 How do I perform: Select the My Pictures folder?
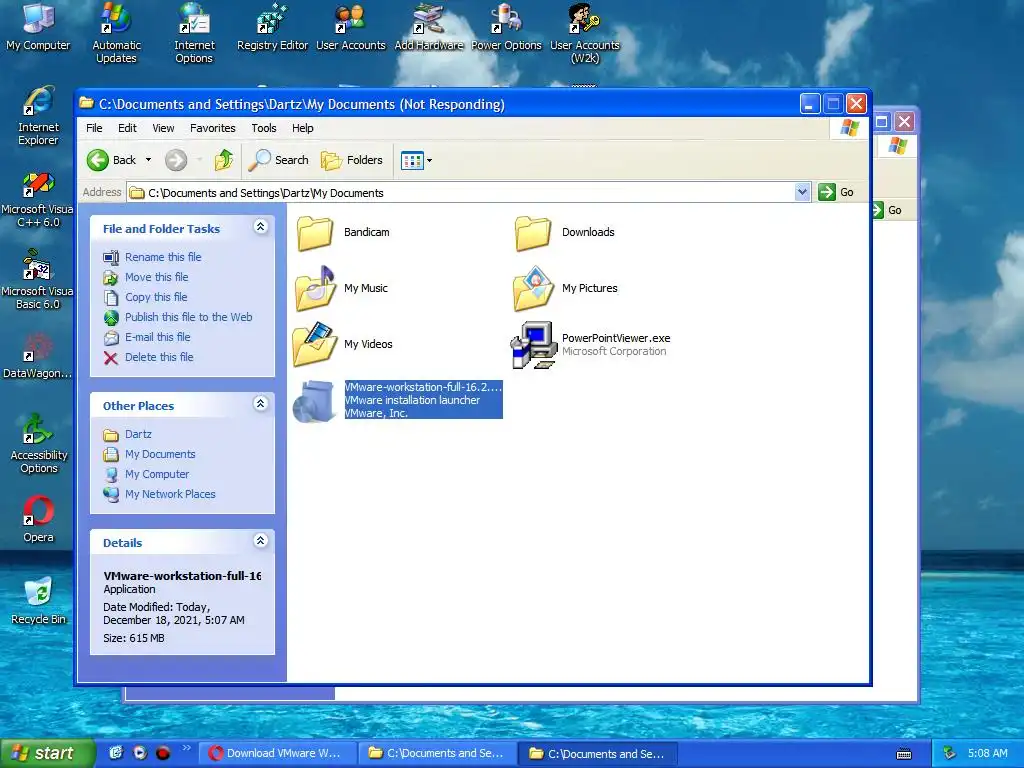click(565, 288)
